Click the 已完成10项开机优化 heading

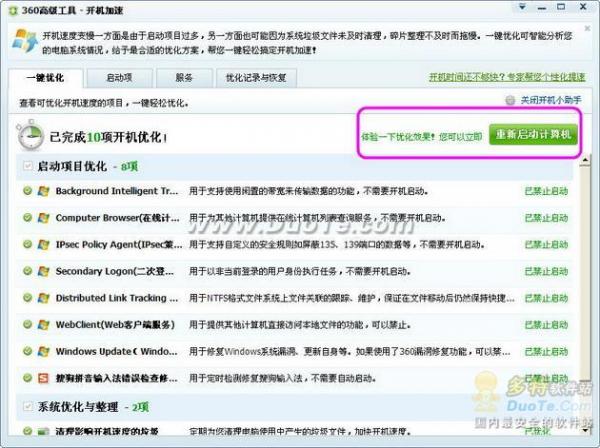click(x=108, y=137)
